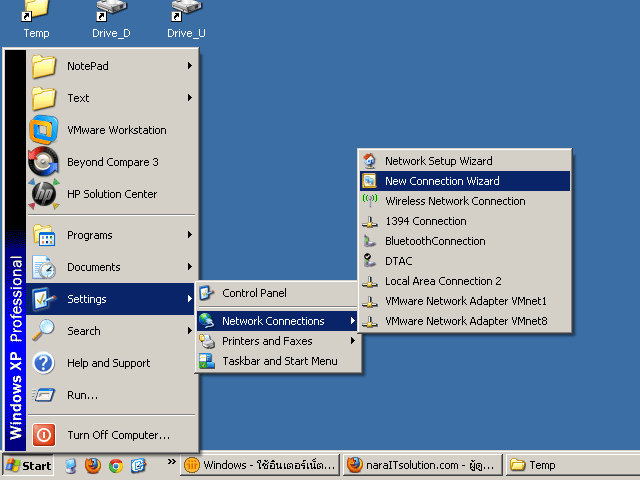Open Drive_U desktop shortcut
Viewport: 640px width, 480px height.
click(x=186, y=20)
